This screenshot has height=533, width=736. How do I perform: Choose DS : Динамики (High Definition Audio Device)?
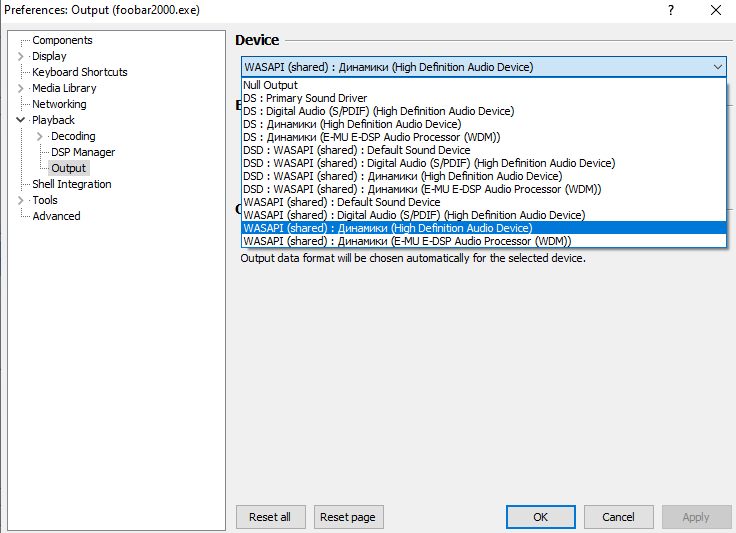click(x=484, y=124)
